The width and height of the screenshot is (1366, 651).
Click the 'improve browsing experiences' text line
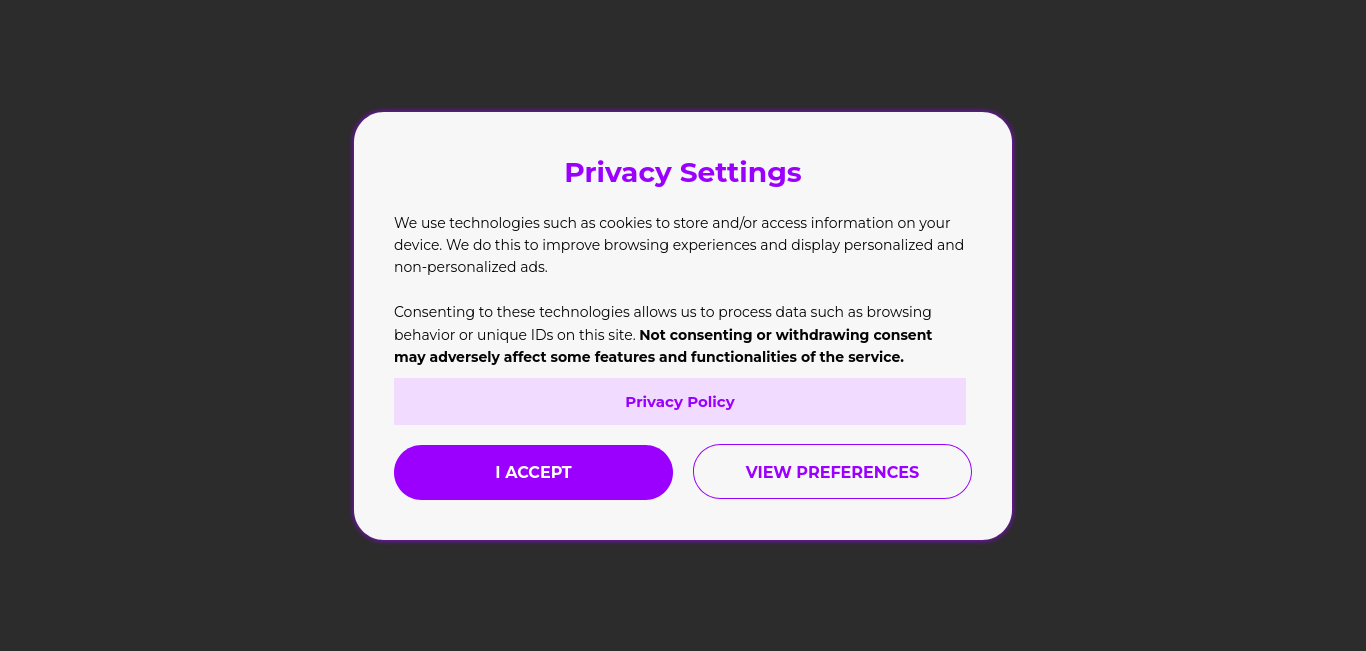point(679,245)
